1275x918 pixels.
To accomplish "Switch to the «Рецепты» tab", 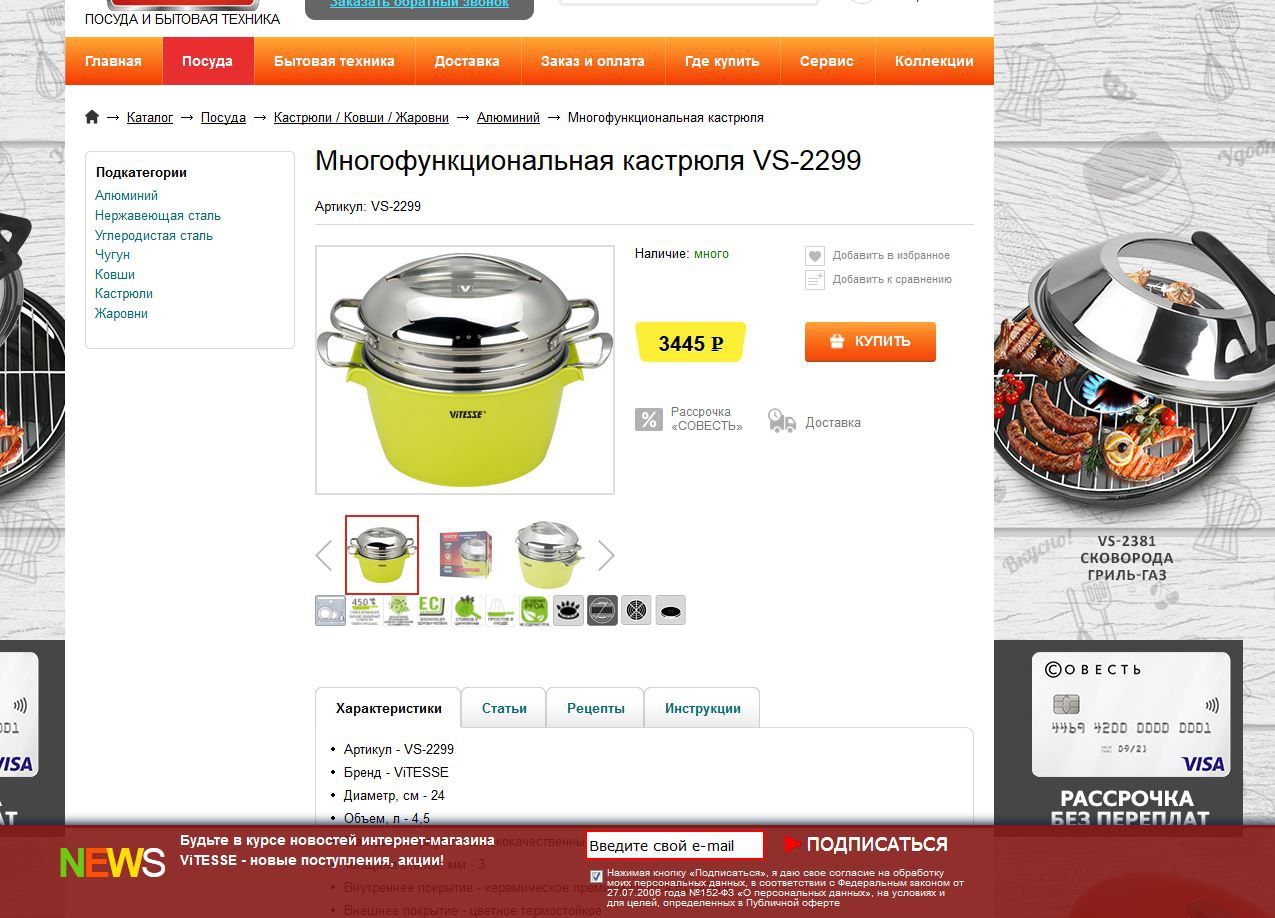I will 596,708.
